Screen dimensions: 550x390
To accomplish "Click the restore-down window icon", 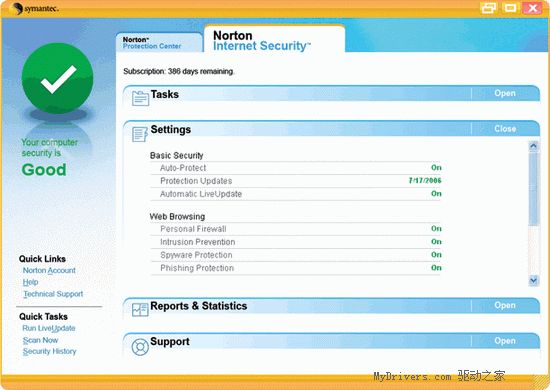I will coord(489,8).
